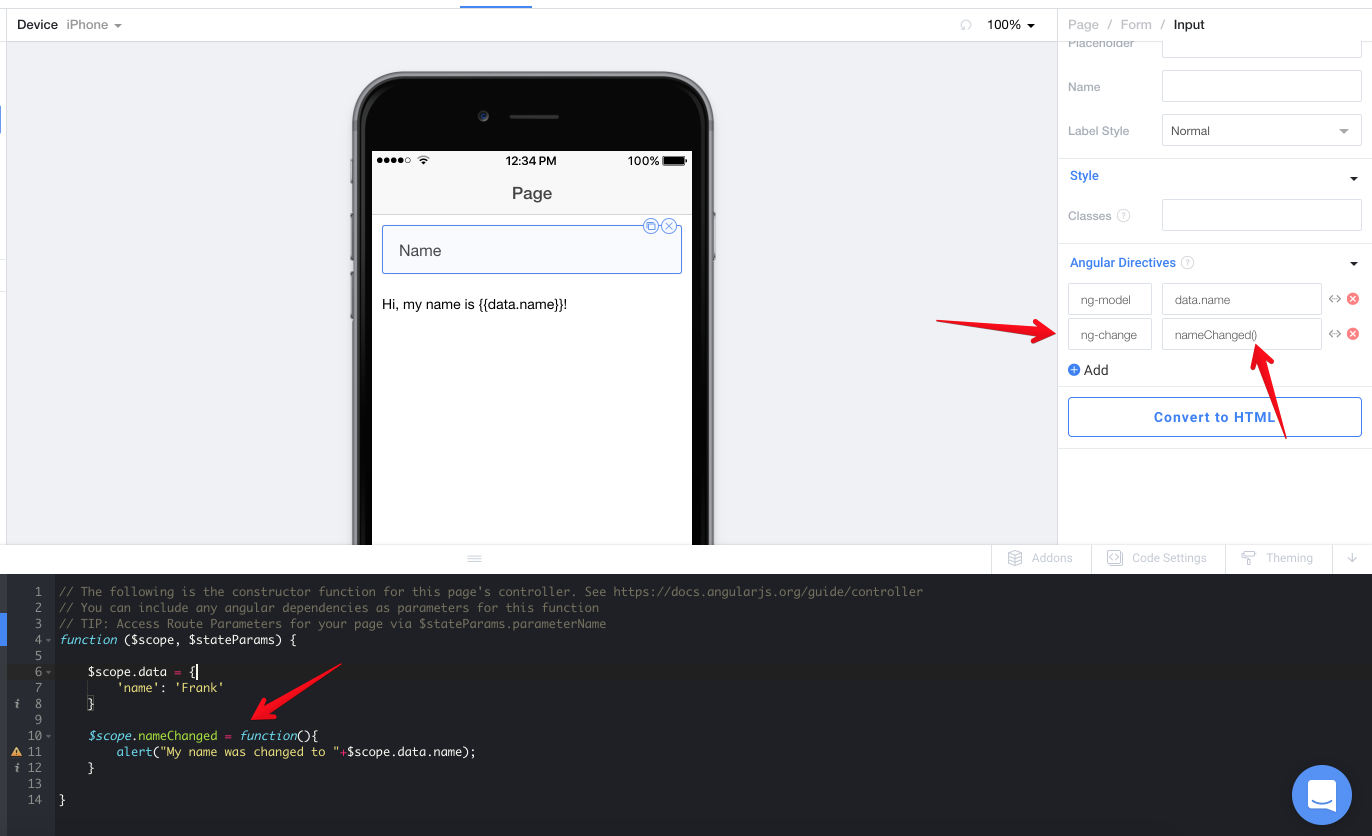Go to Page in breadcrumb
This screenshot has width=1372, height=836.
pyautogui.click(x=1083, y=25)
